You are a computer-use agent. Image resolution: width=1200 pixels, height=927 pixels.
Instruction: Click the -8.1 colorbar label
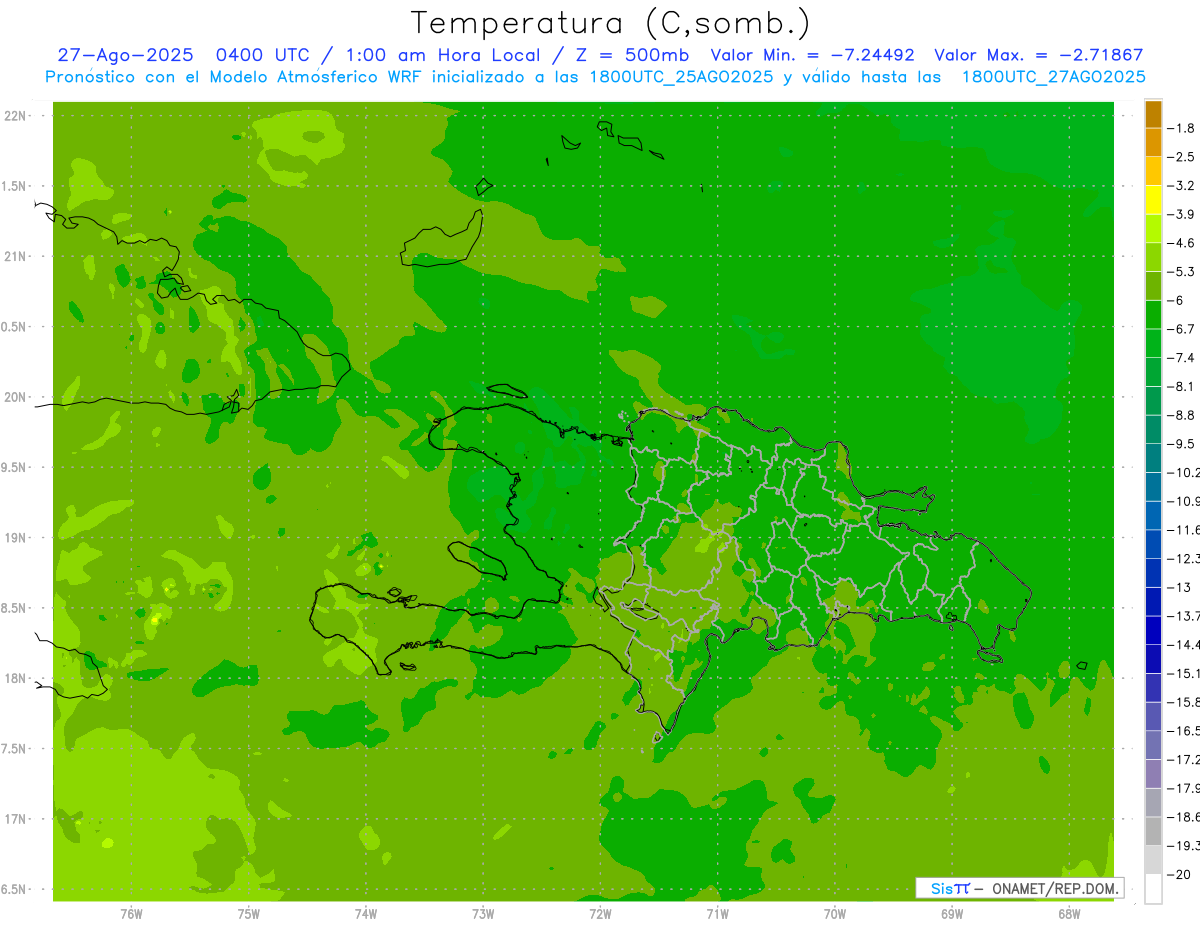(1182, 386)
